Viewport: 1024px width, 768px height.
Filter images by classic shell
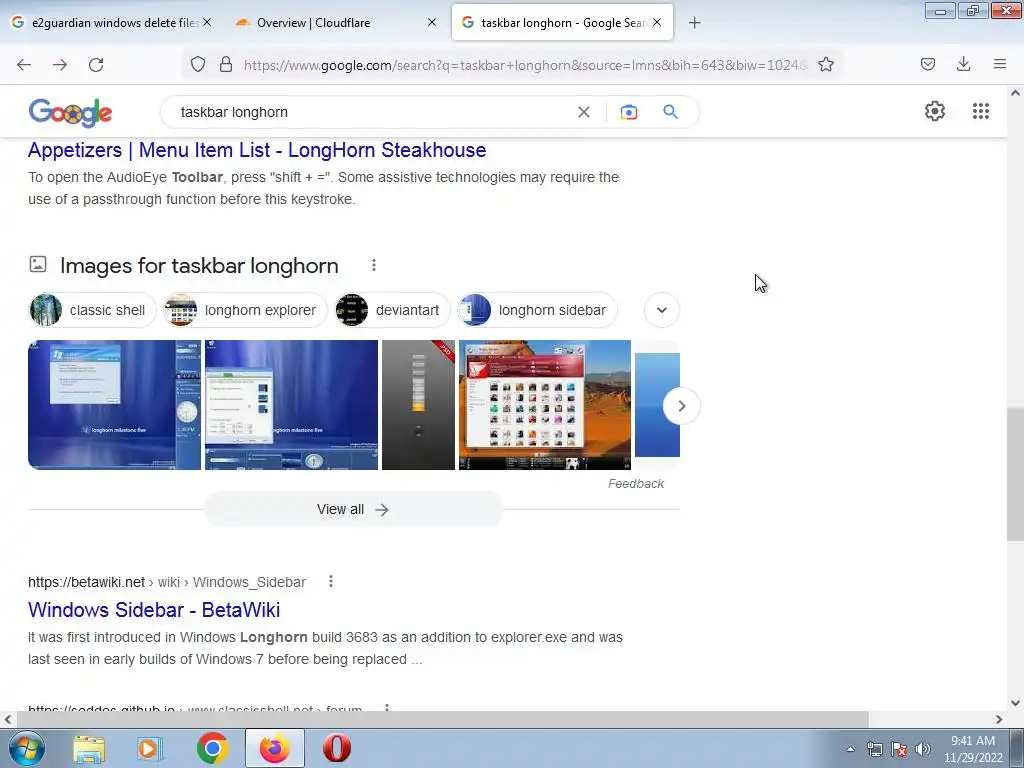(92, 310)
